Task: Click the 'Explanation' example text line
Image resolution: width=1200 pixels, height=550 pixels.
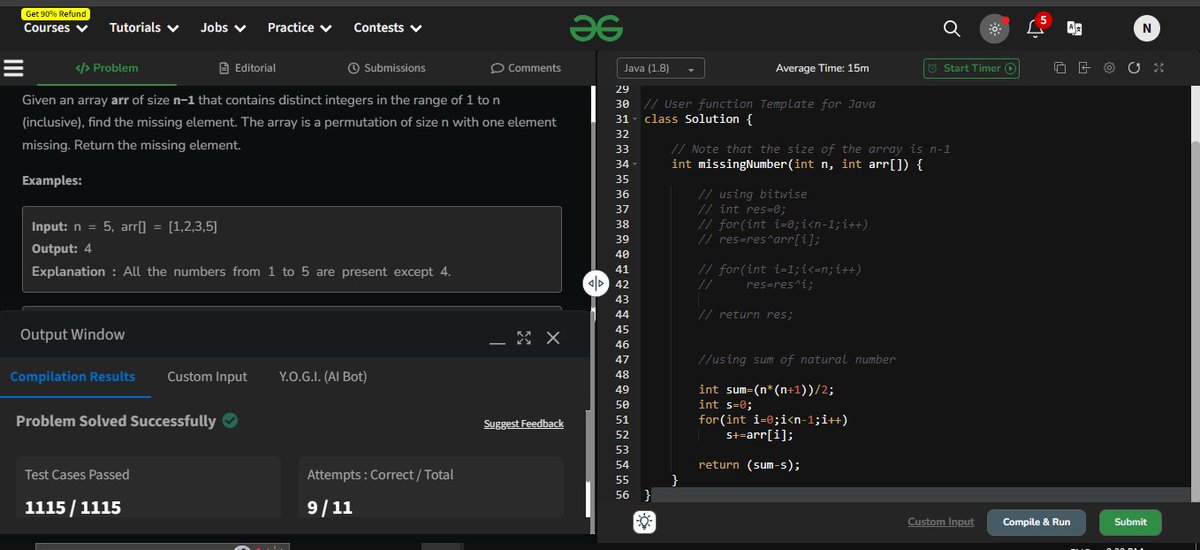Action: (x=241, y=272)
